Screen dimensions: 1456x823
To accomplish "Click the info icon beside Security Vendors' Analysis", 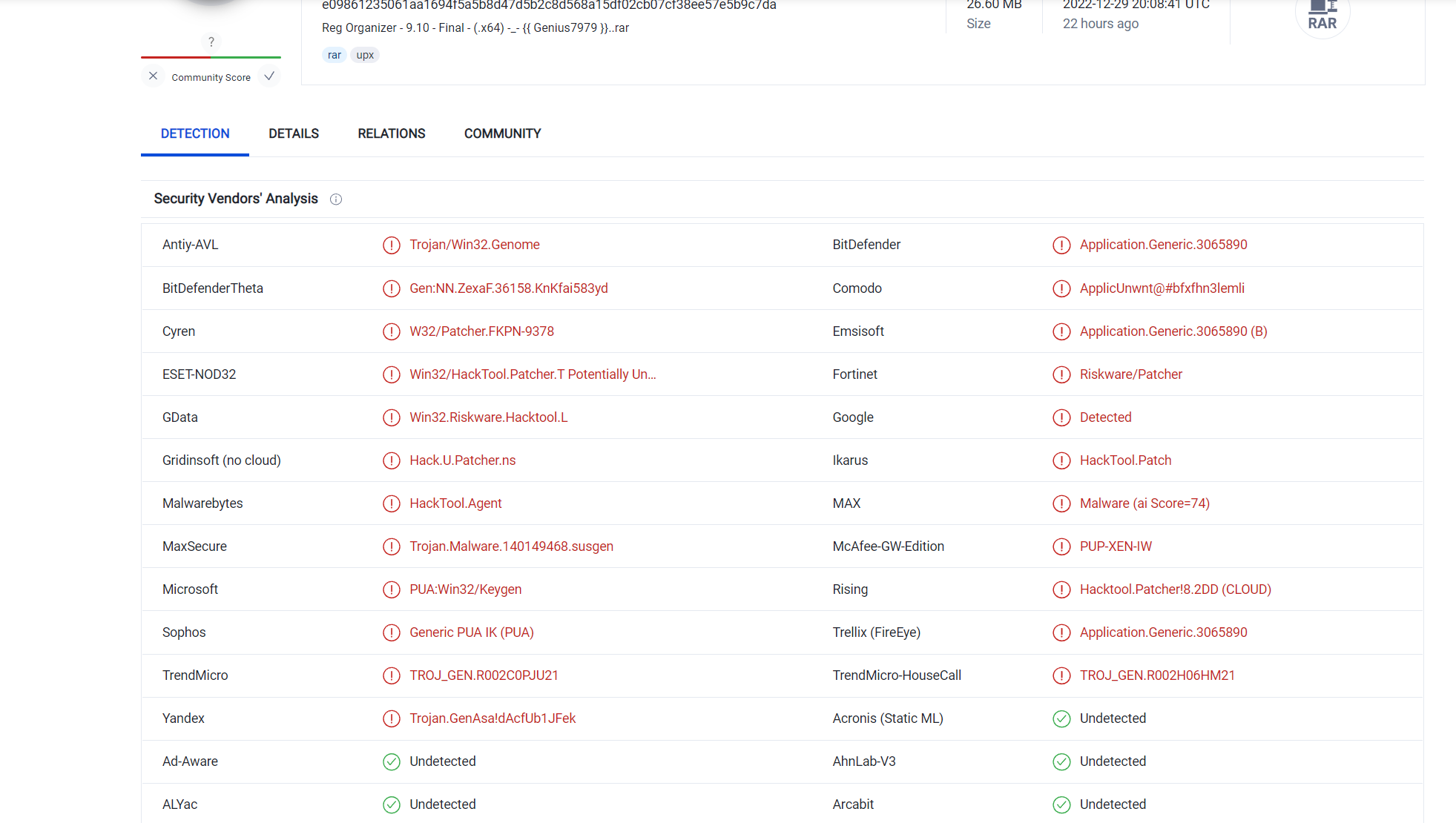I will click(336, 199).
